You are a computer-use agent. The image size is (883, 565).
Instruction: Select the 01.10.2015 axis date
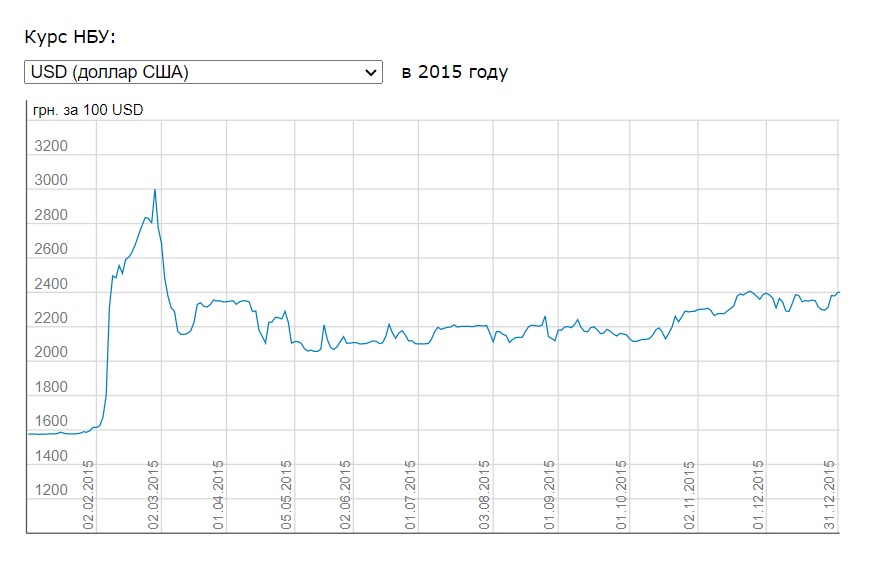point(622,494)
